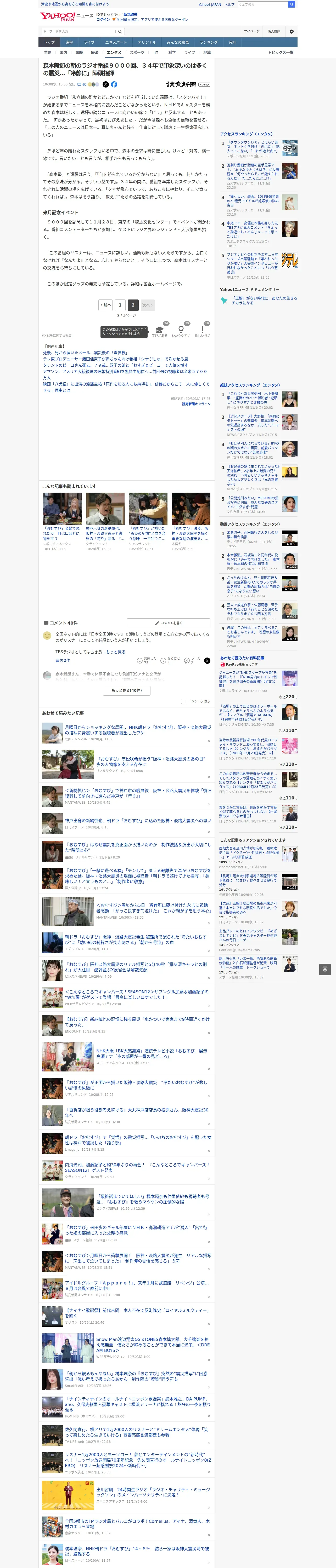
Task: Open article 出川哲朗 24時間生ラジオ
Action: (x=153, y=1492)
